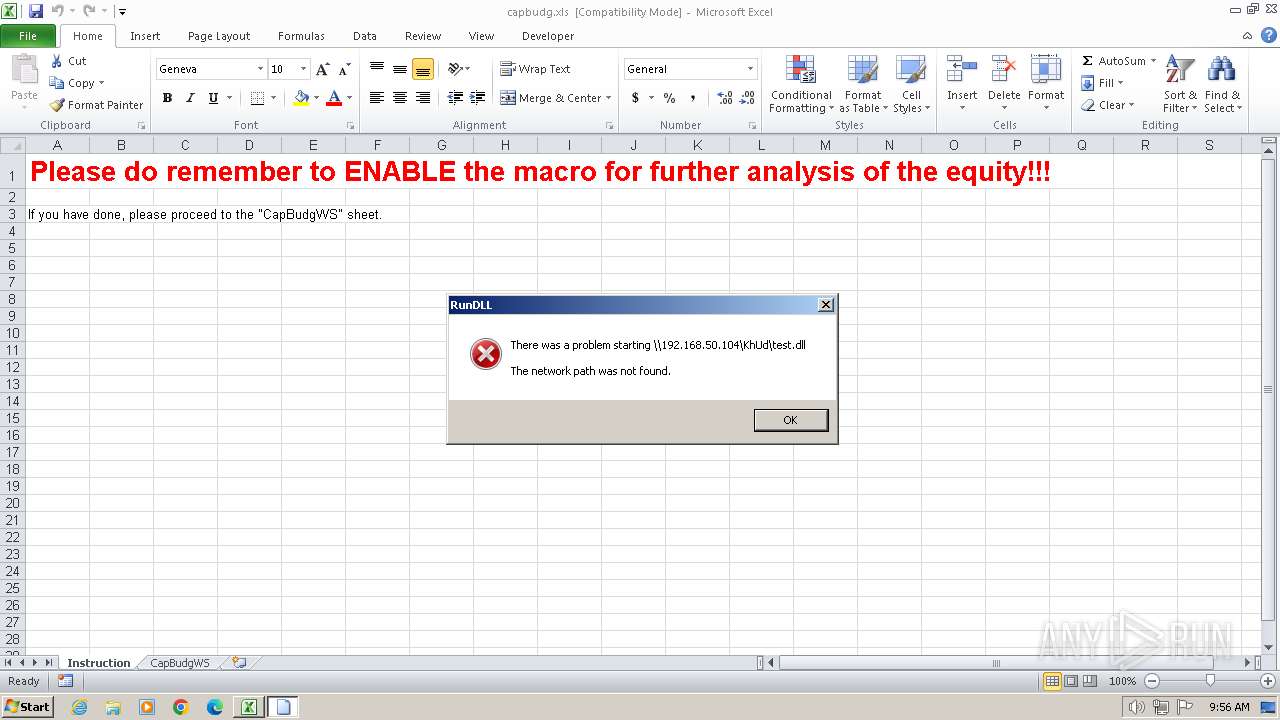
Task: Click OK in the RunDLL dialog
Action: [x=790, y=420]
